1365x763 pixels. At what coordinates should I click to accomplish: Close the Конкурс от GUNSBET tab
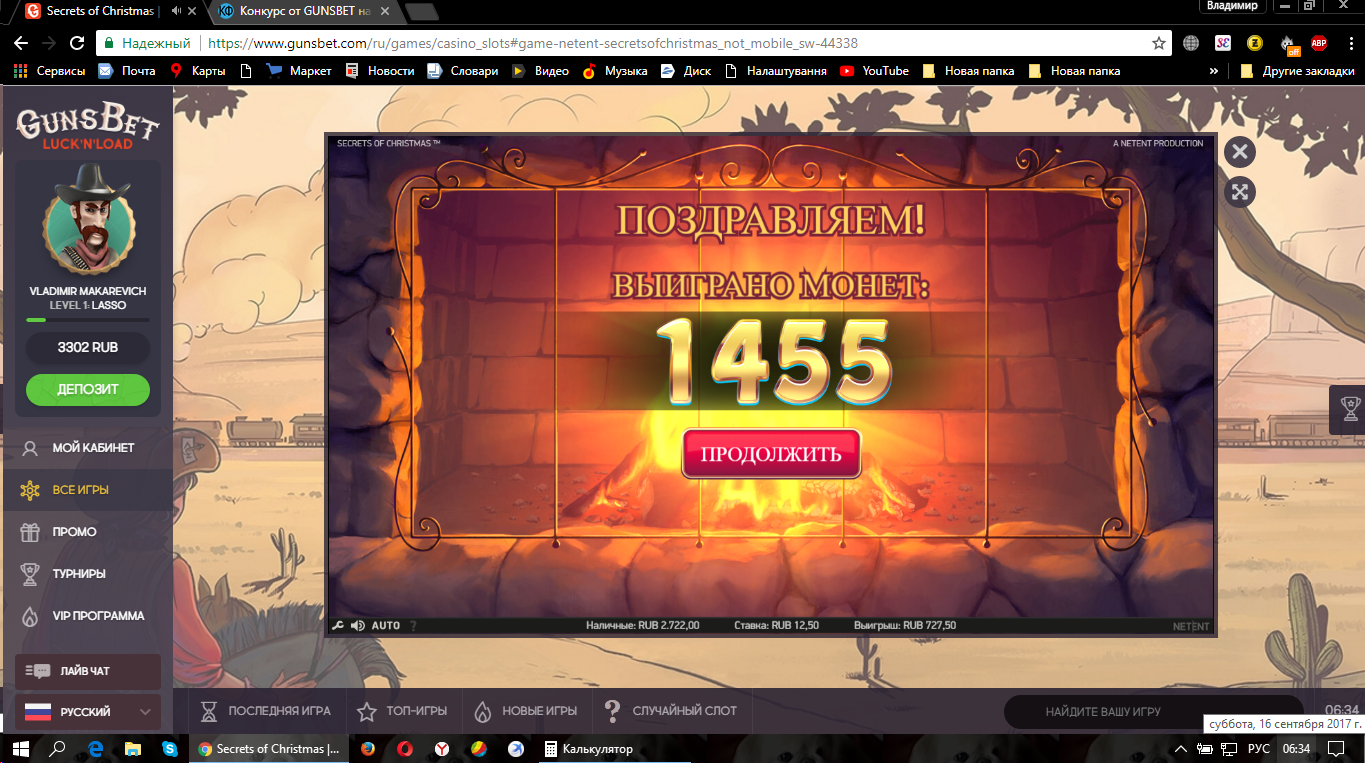[387, 11]
